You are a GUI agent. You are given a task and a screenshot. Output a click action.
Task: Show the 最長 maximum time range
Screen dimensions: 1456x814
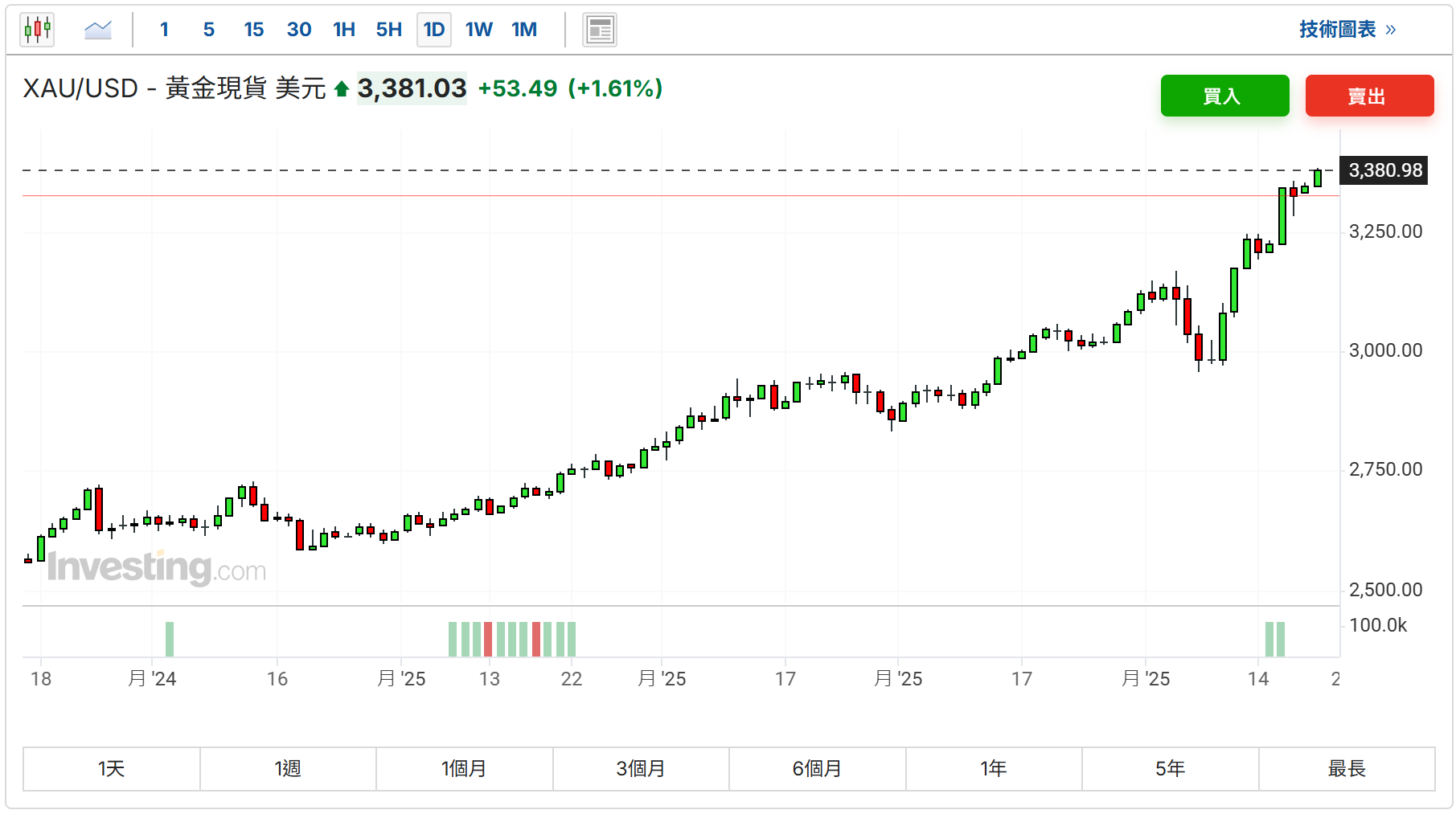pyautogui.click(x=1347, y=769)
